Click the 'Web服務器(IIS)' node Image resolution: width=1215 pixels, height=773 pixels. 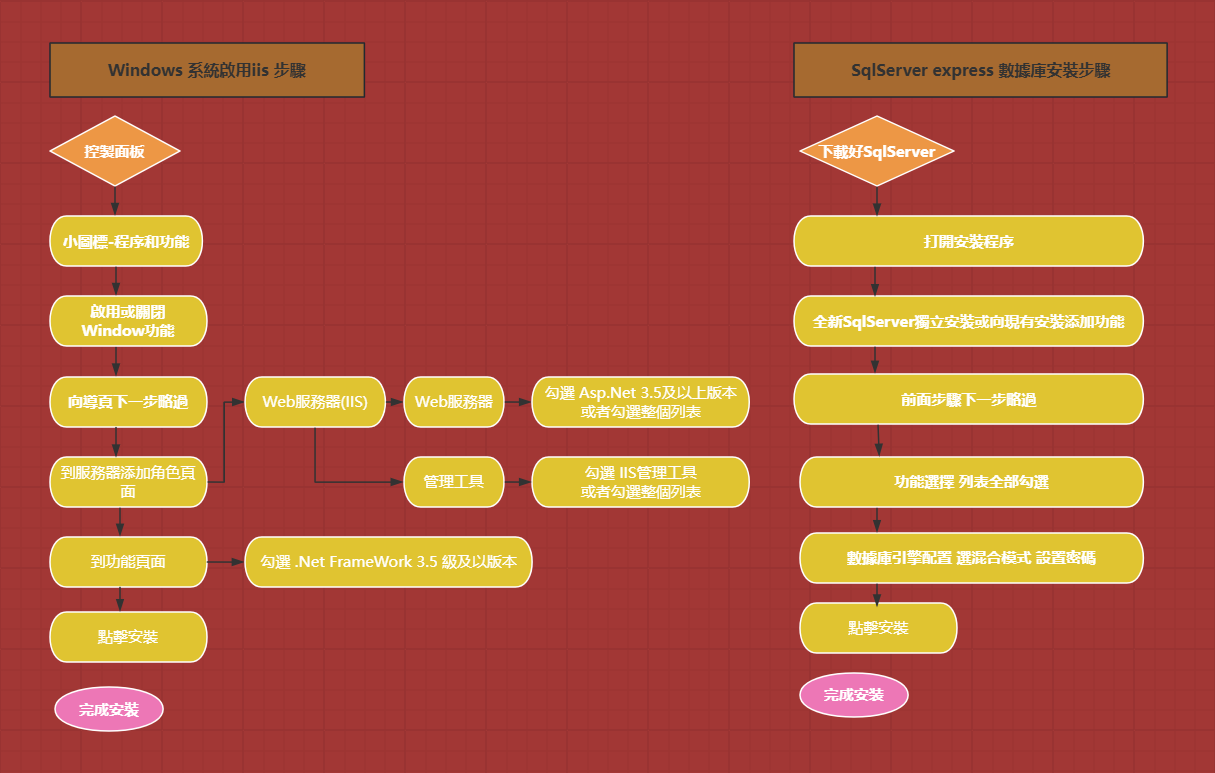click(315, 402)
